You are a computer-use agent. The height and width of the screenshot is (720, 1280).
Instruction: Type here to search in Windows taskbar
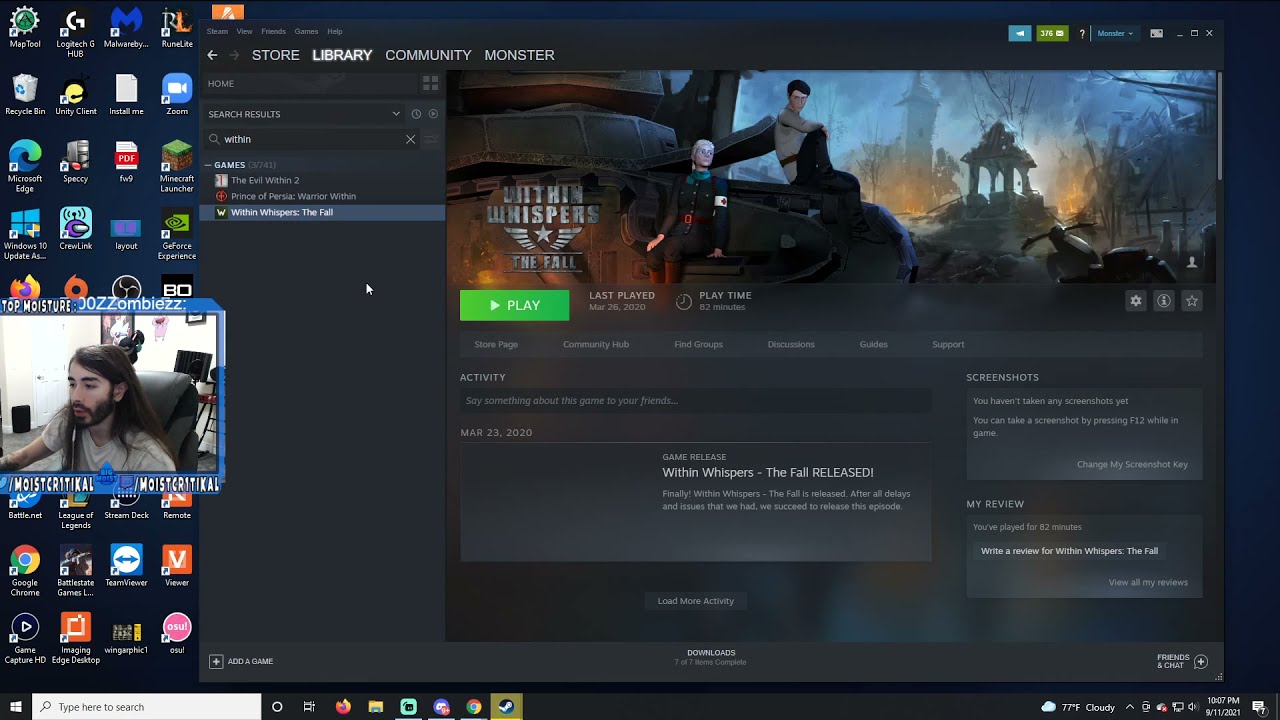click(147, 707)
